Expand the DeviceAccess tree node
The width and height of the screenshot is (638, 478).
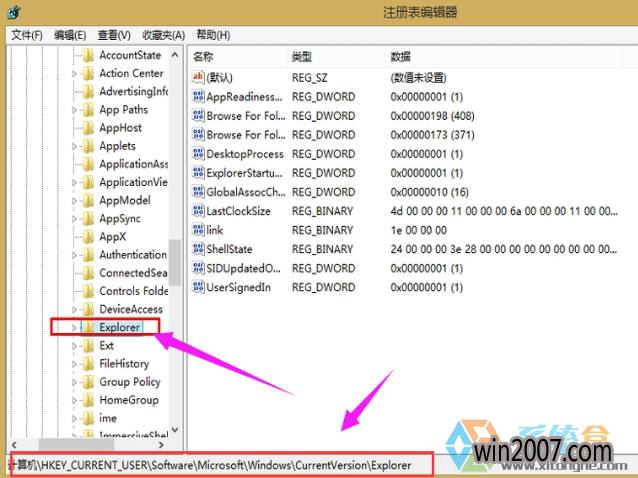pyautogui.click(x=74, y=310)
